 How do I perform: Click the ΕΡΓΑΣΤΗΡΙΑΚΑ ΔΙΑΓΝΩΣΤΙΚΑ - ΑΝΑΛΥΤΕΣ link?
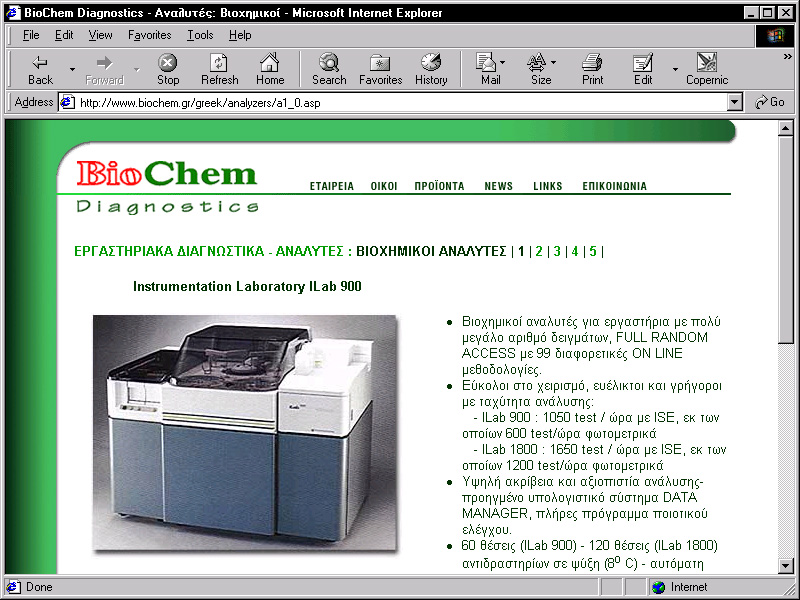[x=209, y=251]
